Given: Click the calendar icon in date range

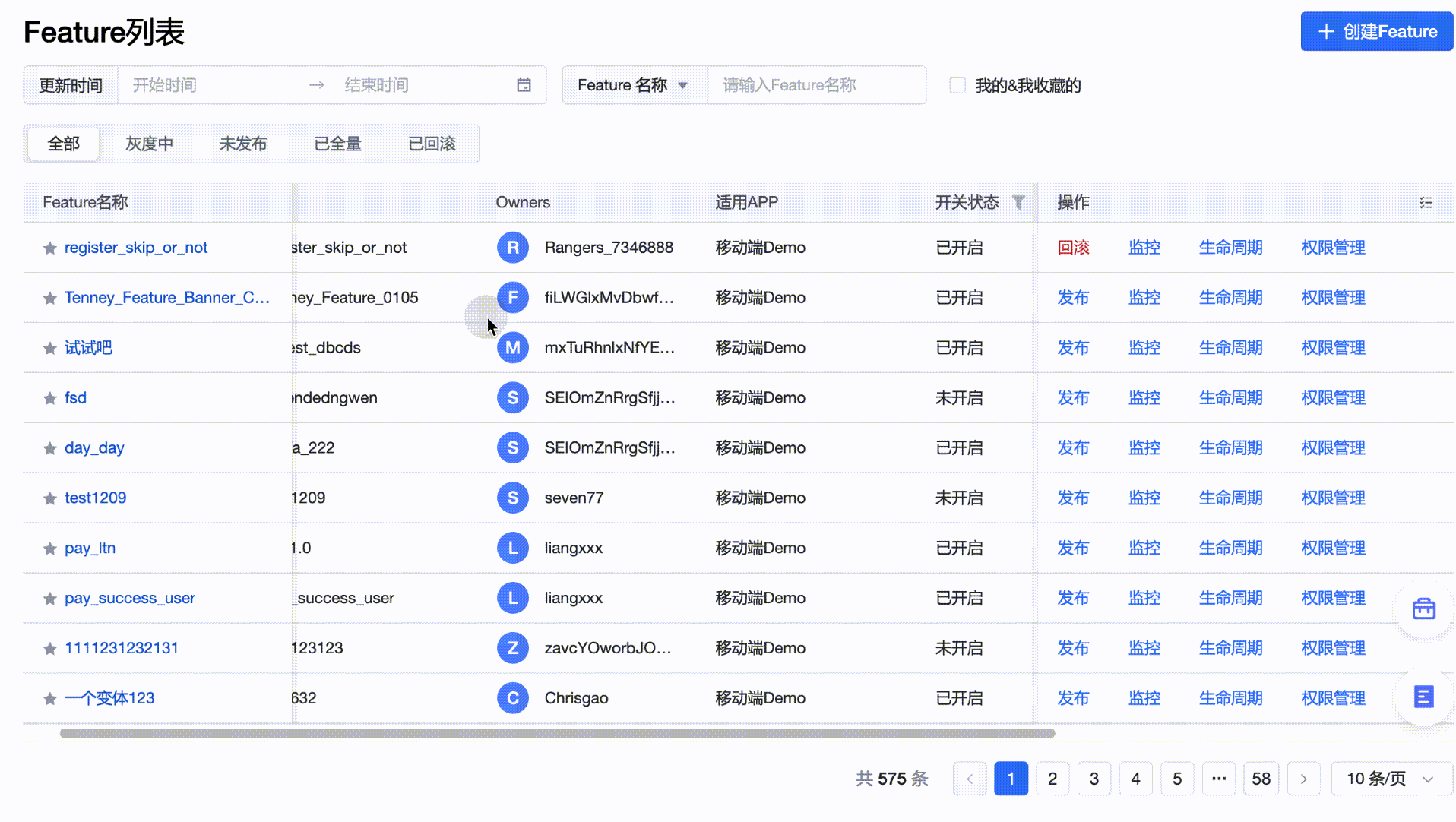Looking at the screenshot, I should 524,85.
